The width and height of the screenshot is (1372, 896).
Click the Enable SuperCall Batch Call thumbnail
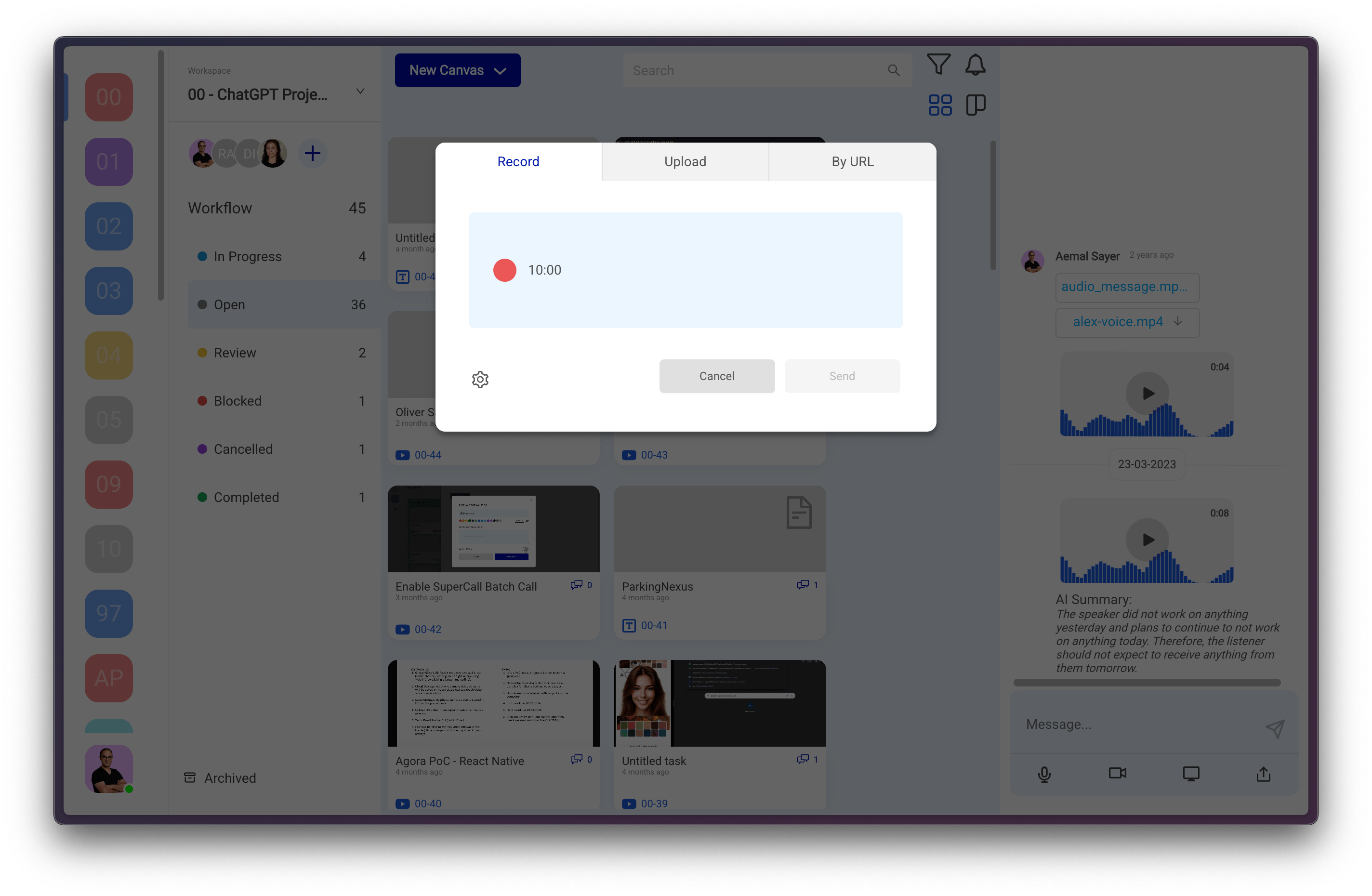[493, 530]
